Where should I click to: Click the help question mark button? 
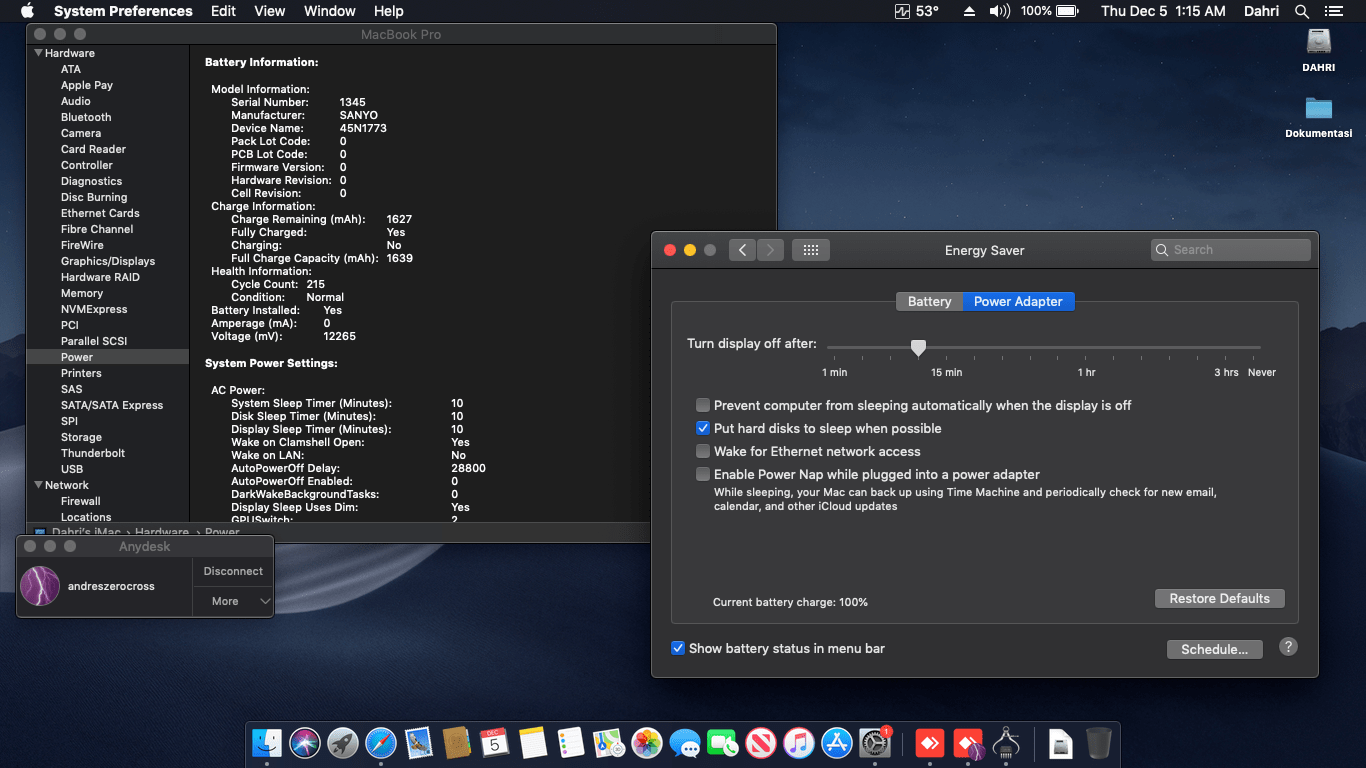1288,647
